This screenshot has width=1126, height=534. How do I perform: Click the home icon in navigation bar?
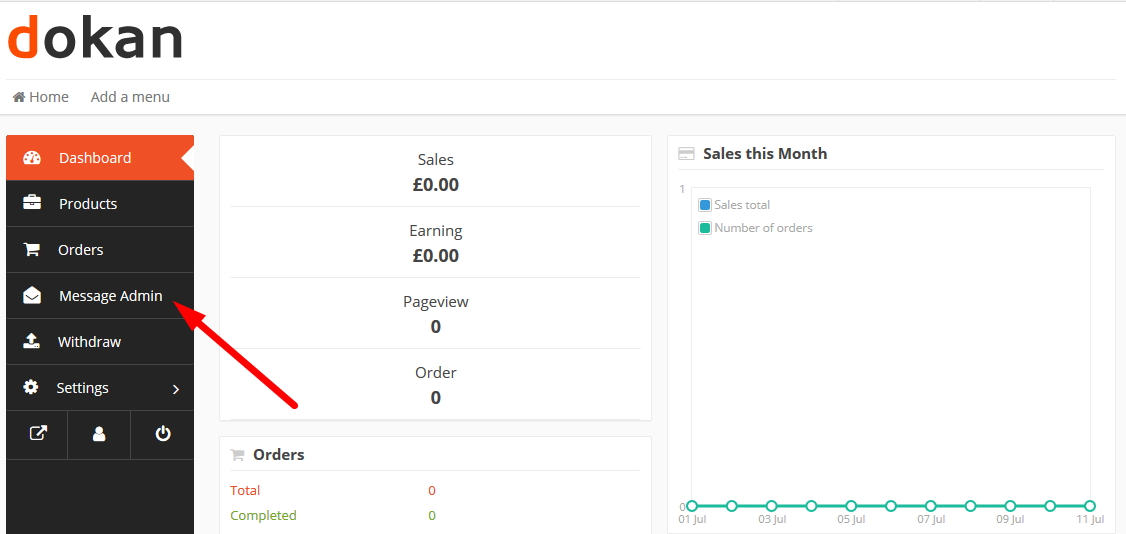click(19, 97)
